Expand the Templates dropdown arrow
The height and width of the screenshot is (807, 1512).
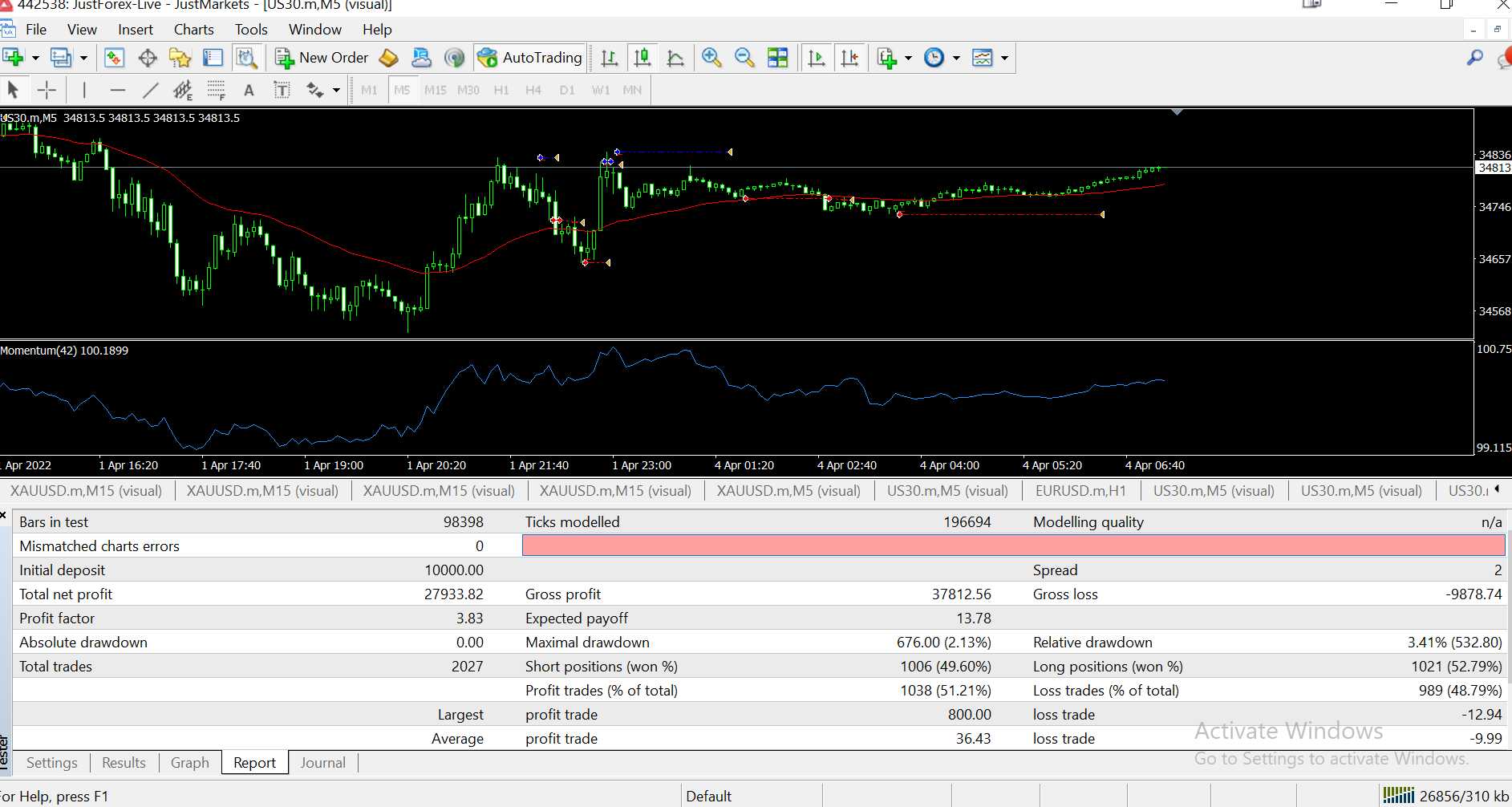point(1004,58)
